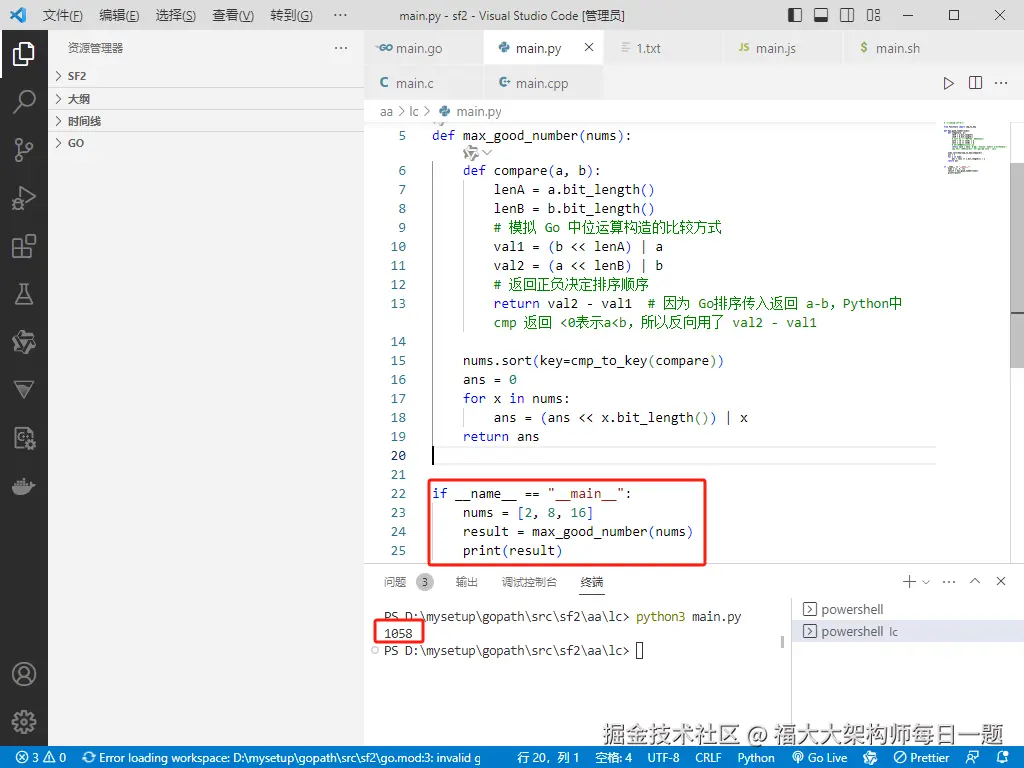Screen dimensions: 1024x768
Task: Show the hidden menu bar items
Action: pyautogui.click(x=340, y=15)
